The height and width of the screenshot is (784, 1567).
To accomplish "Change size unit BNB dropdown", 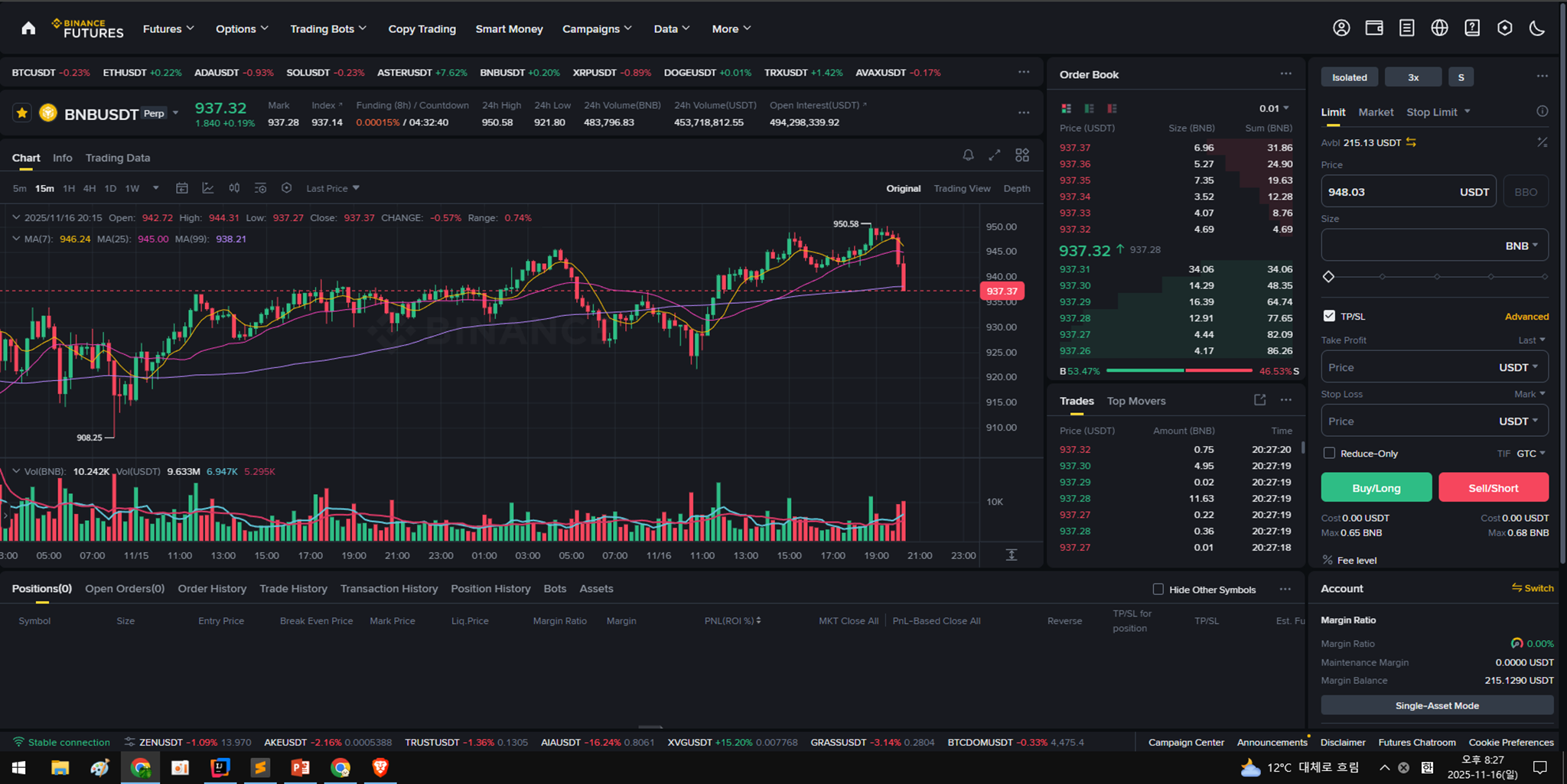I will click(1522, 246).
